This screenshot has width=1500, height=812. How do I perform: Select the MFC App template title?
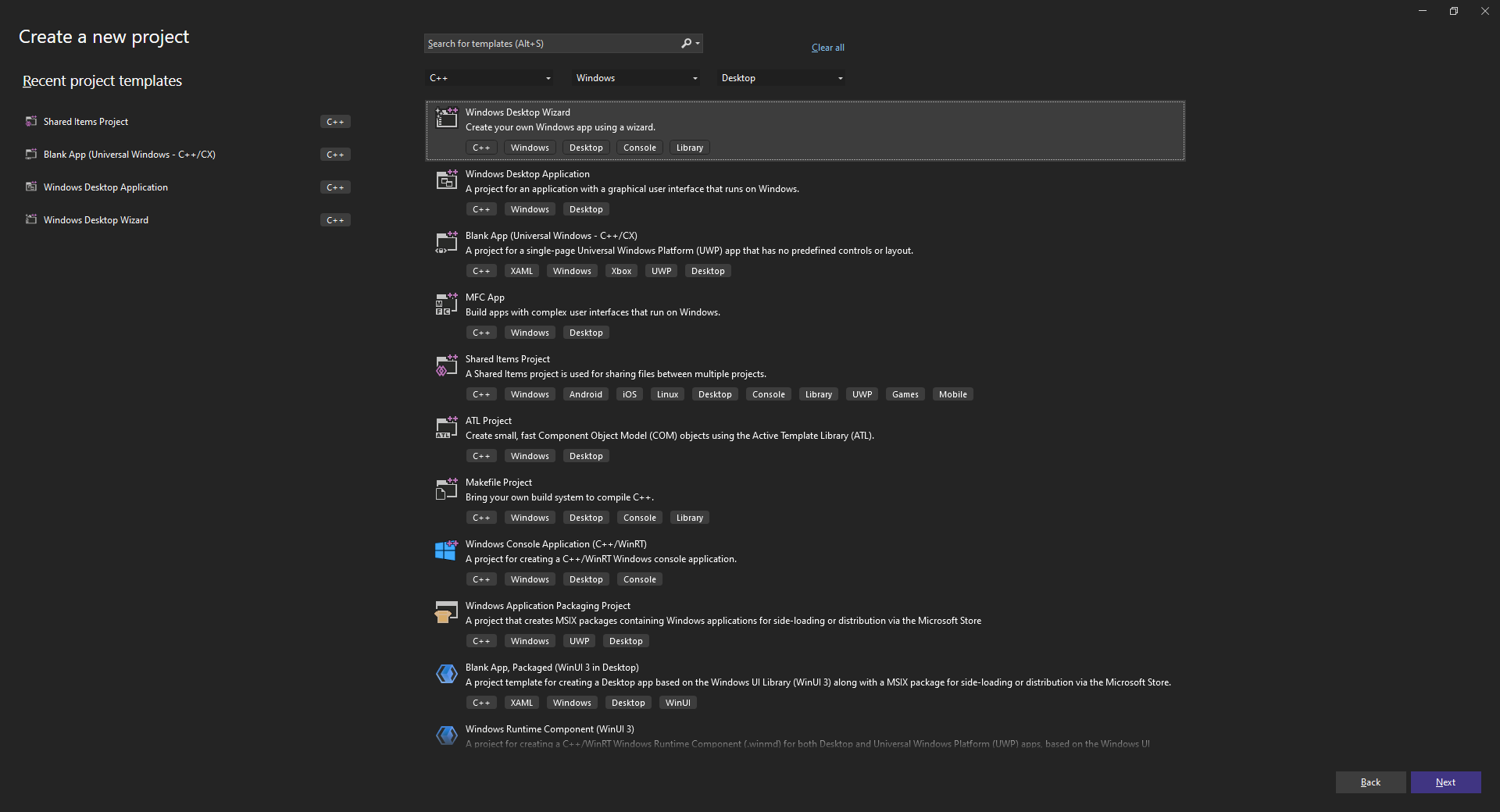coord(485,297)
